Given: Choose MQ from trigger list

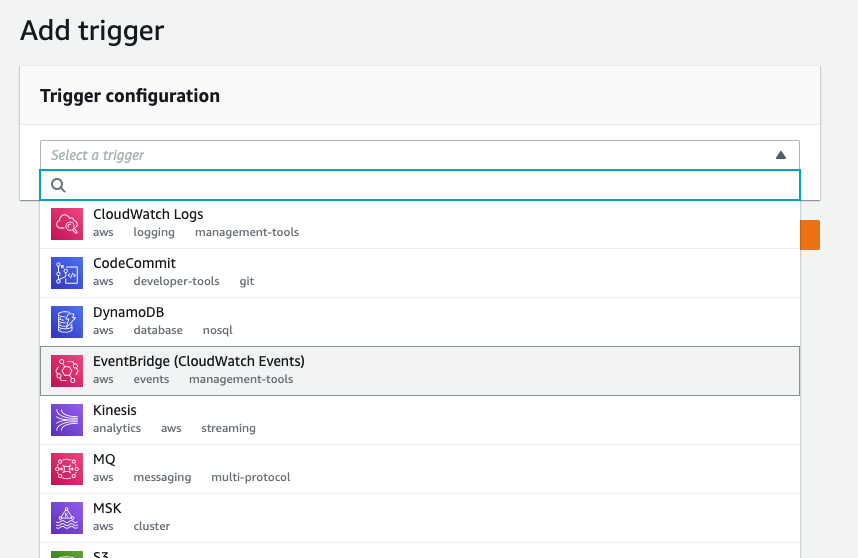Looking at the screenshot, I should coord(420,469).
